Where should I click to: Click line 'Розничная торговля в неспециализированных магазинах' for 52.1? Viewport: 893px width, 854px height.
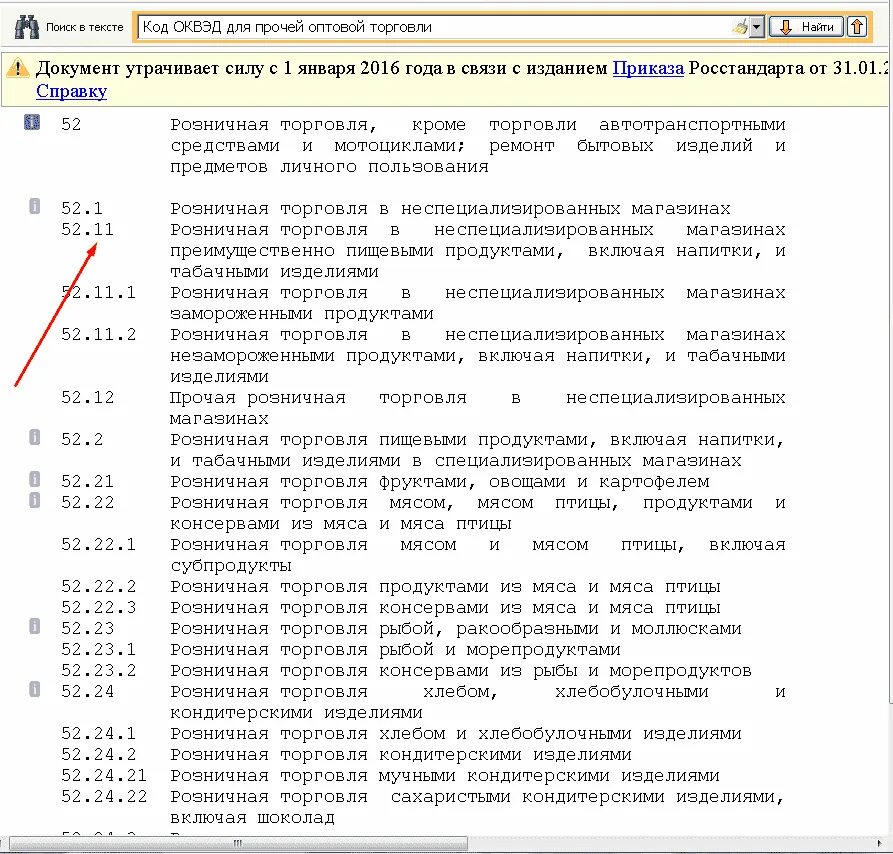point(450,209)
